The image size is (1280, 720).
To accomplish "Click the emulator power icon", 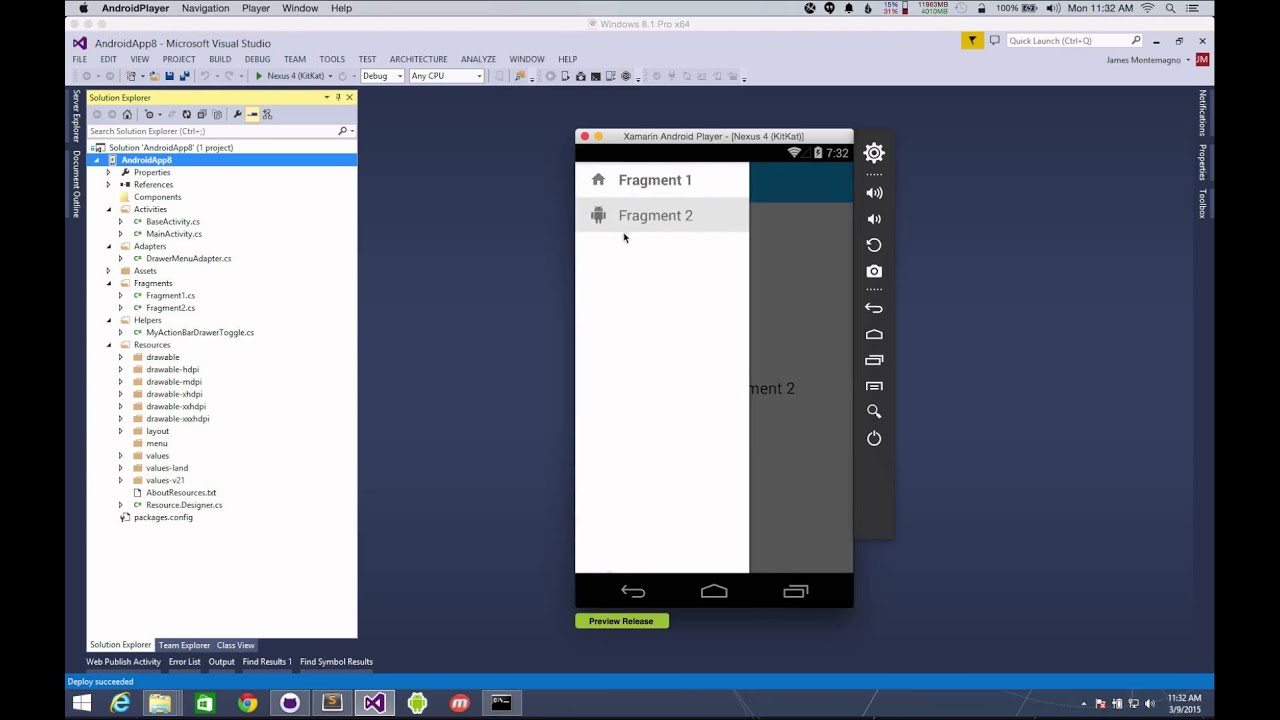I will tap(874, 438).
